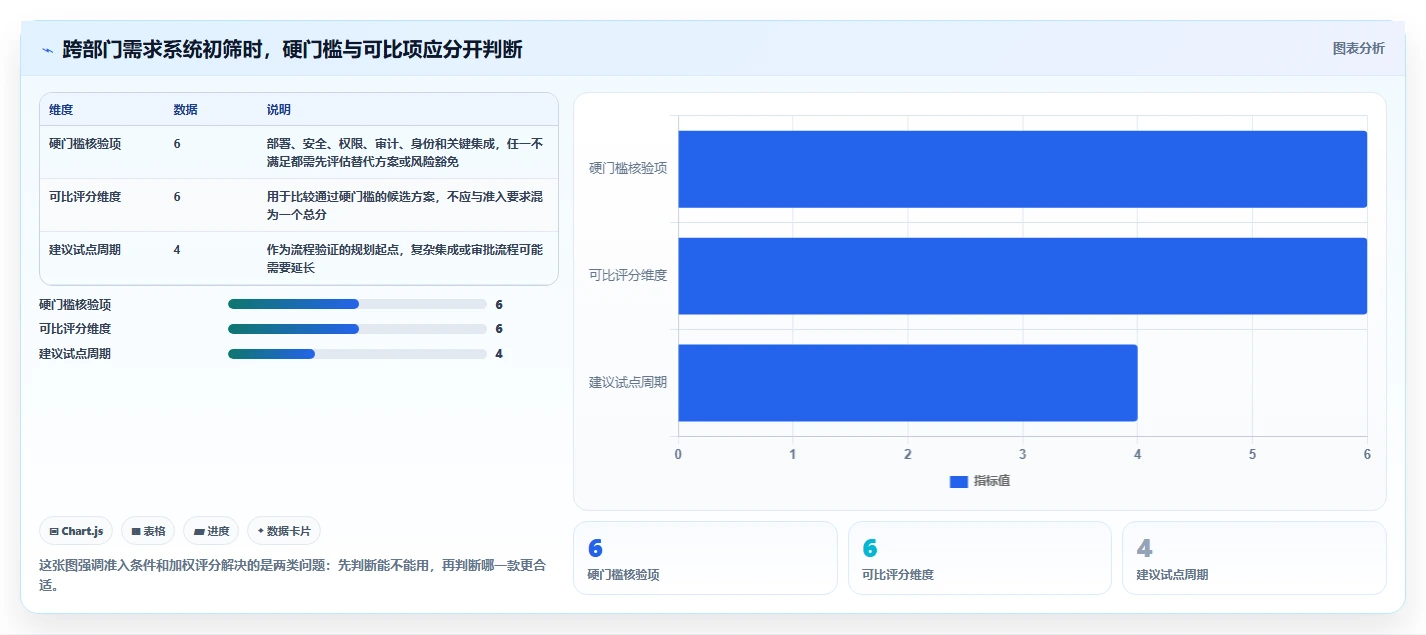
Task: Click the footnote starting with 这张图强调准入条件
Action: (292, 575)
